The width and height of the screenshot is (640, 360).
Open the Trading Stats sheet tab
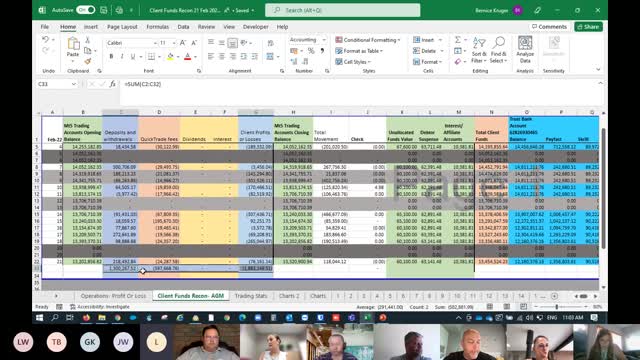tap(251, 296)
